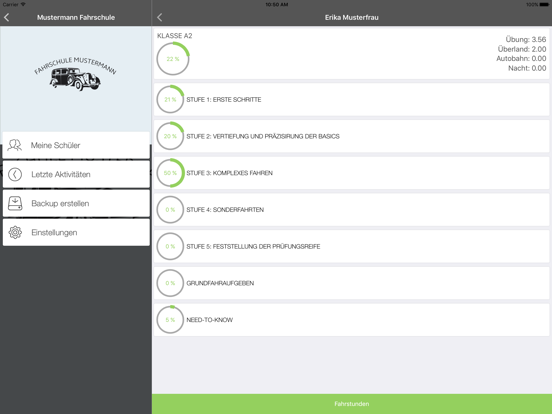
Task: Open Einstellungen menu entry
Action: [76, 232]
